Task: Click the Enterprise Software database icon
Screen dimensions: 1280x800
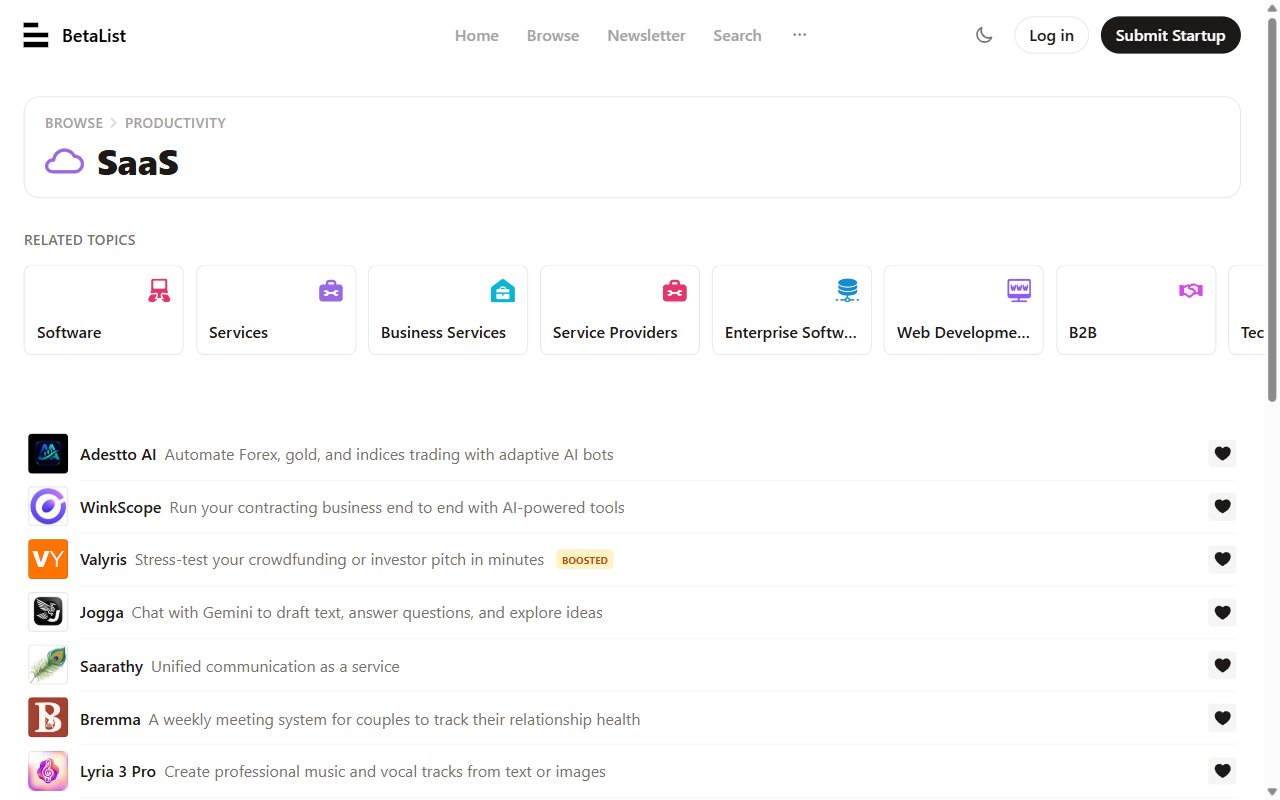Action: click(847, 291)
